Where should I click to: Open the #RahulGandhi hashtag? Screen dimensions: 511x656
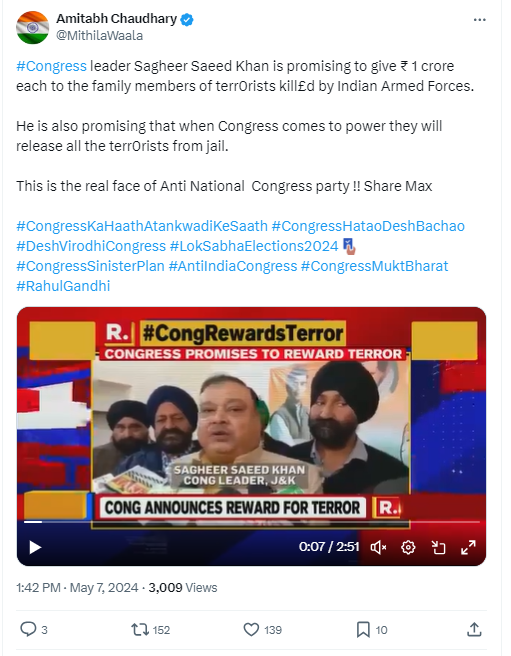point(63,286)
